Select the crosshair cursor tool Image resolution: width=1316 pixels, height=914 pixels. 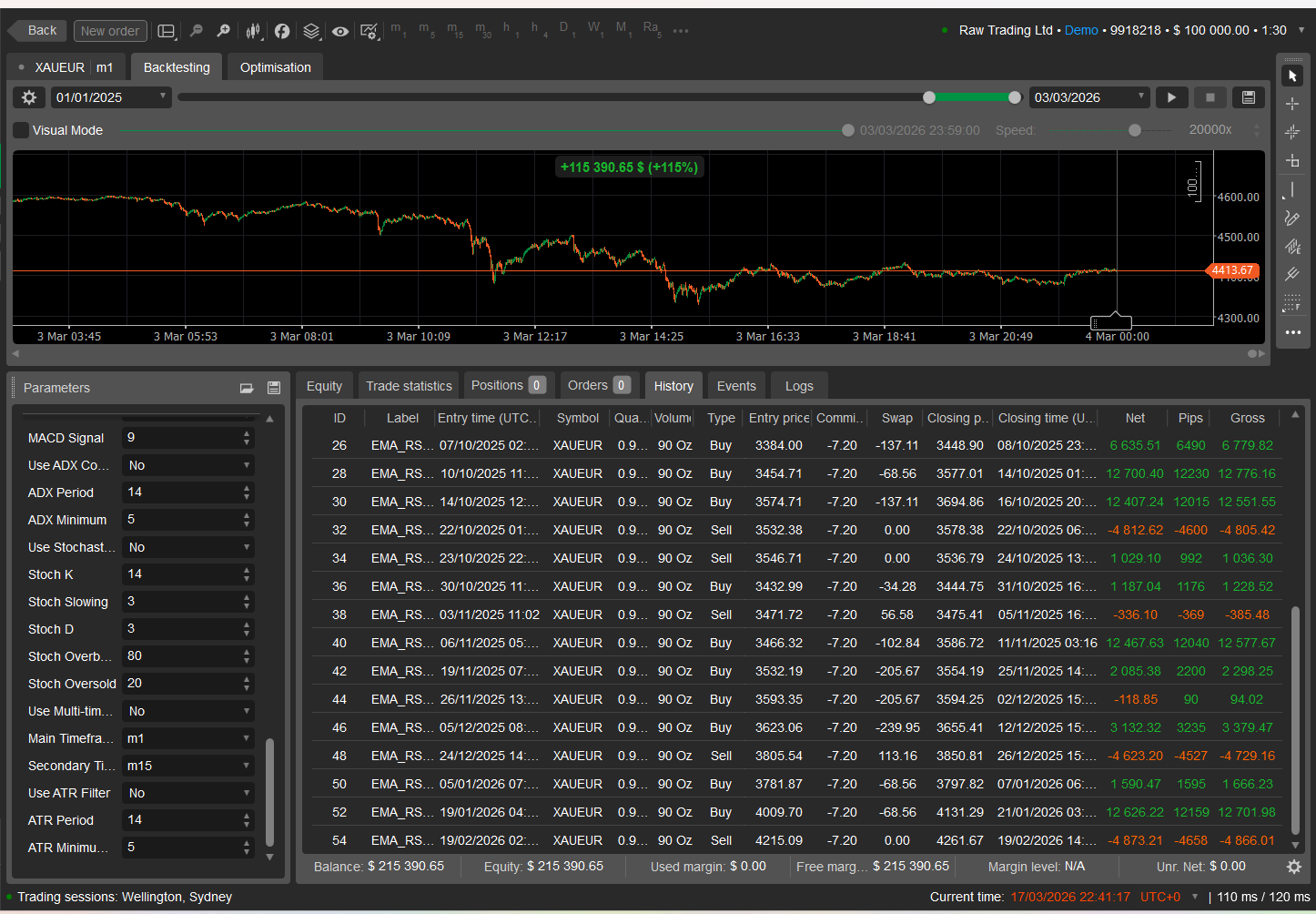(x=1292, y=104)
